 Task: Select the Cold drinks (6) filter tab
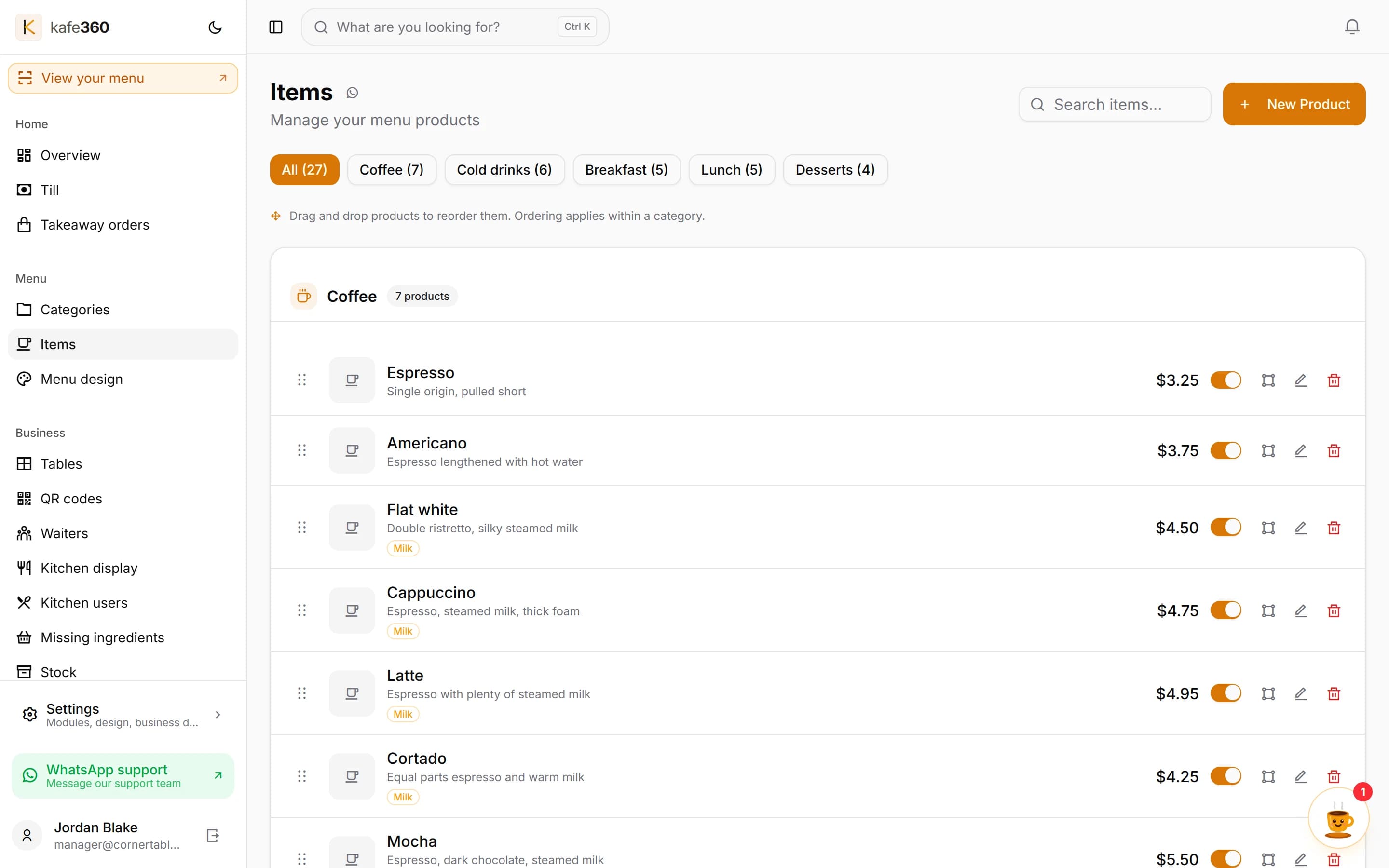504,170
